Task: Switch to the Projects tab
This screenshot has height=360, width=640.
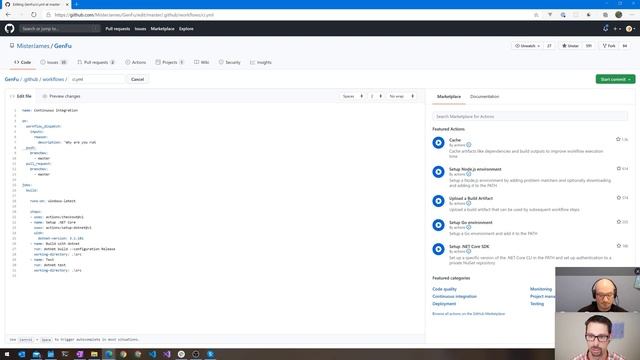Action: [x=169, y=62]
